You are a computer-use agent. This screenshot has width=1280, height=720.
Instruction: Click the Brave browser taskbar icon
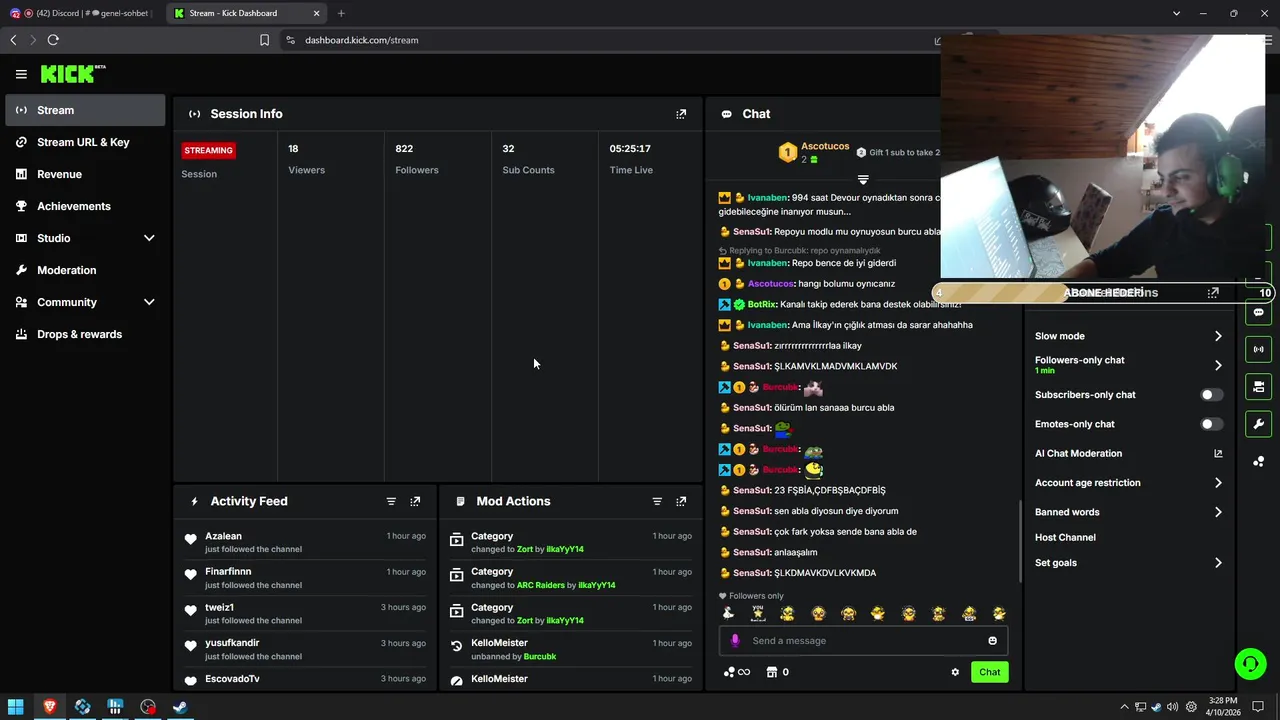coord(49,707)
